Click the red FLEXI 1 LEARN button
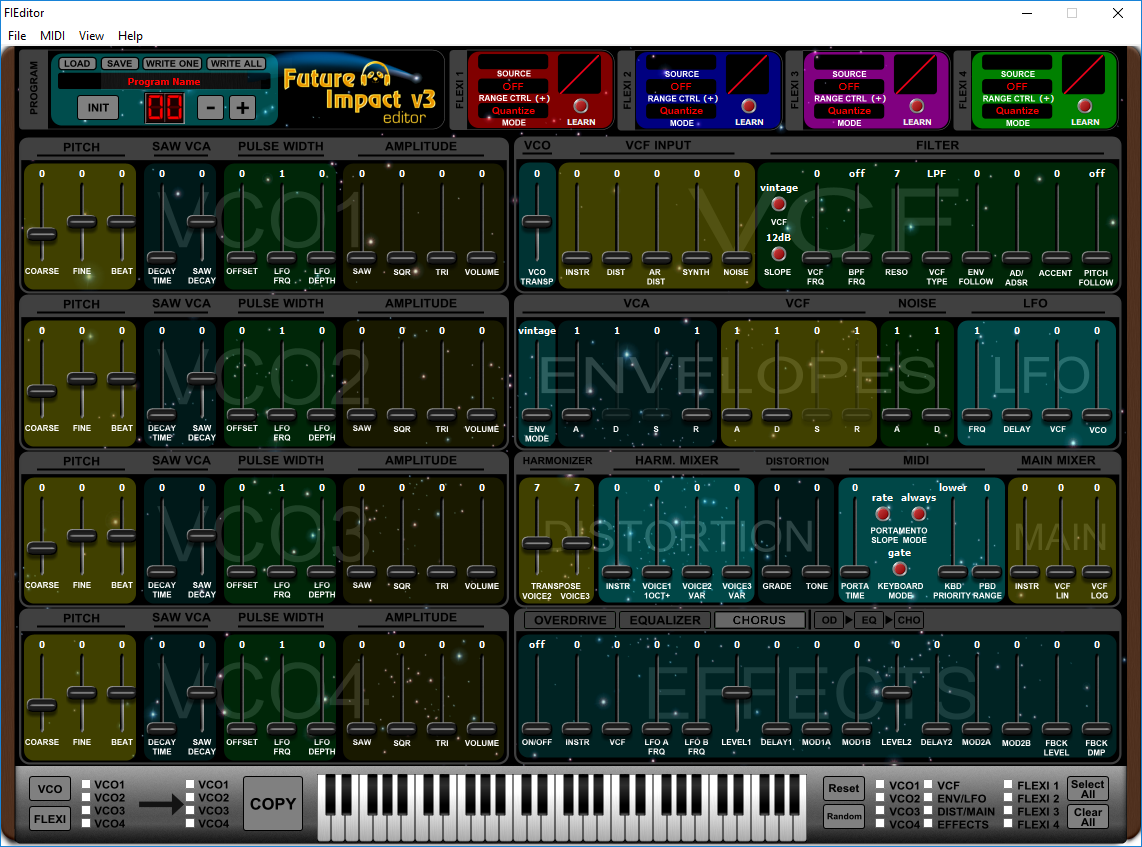 [x=580, y=106]
